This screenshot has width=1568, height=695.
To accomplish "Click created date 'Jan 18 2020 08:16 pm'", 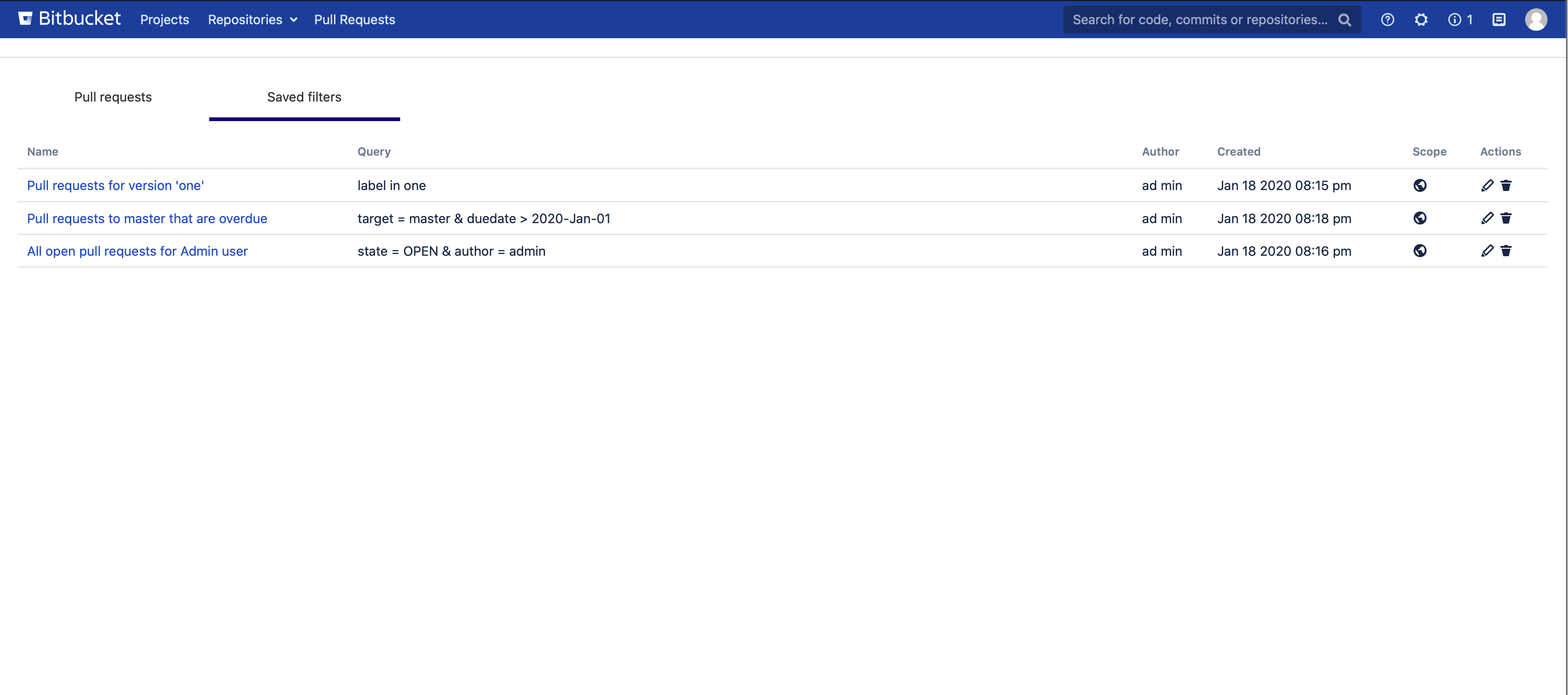I will pyautogui.click(x=1284, y=251).
